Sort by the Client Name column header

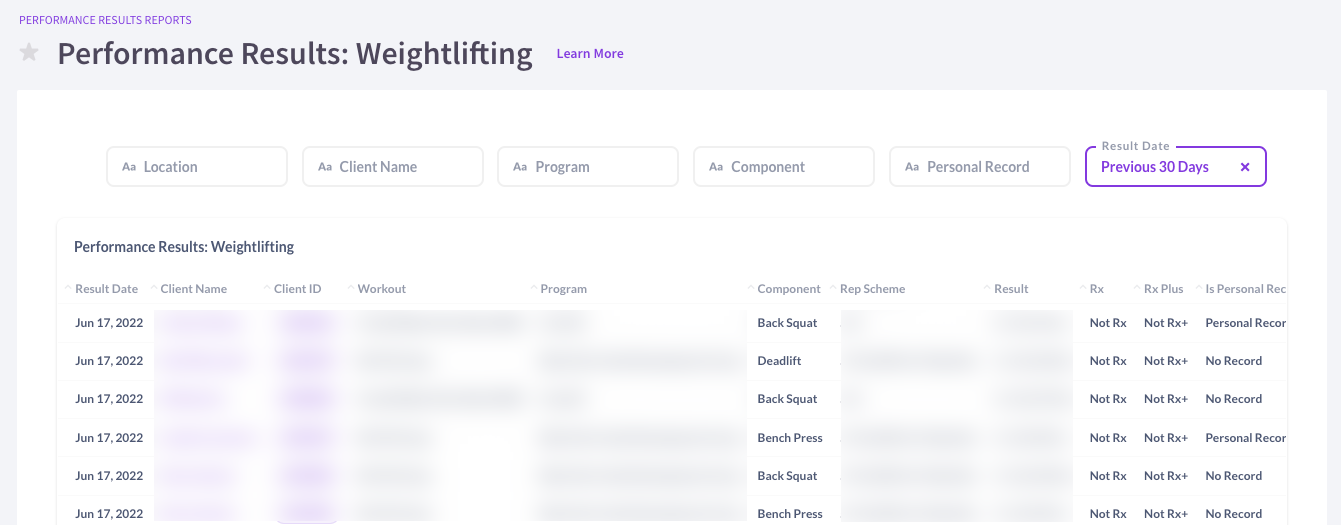194,289
